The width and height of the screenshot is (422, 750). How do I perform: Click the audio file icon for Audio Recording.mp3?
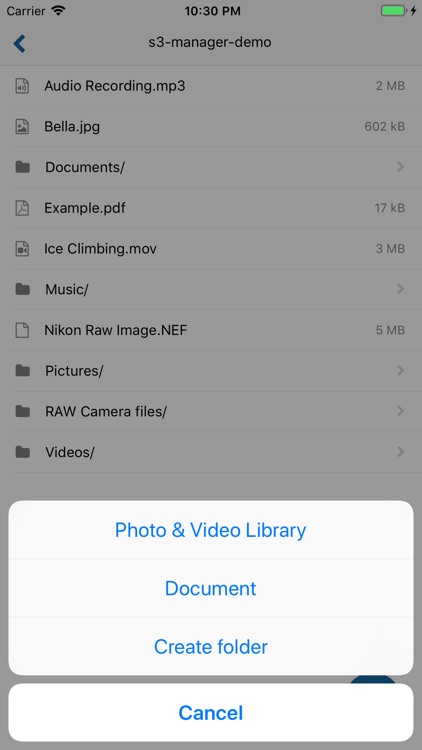(22, 86)
